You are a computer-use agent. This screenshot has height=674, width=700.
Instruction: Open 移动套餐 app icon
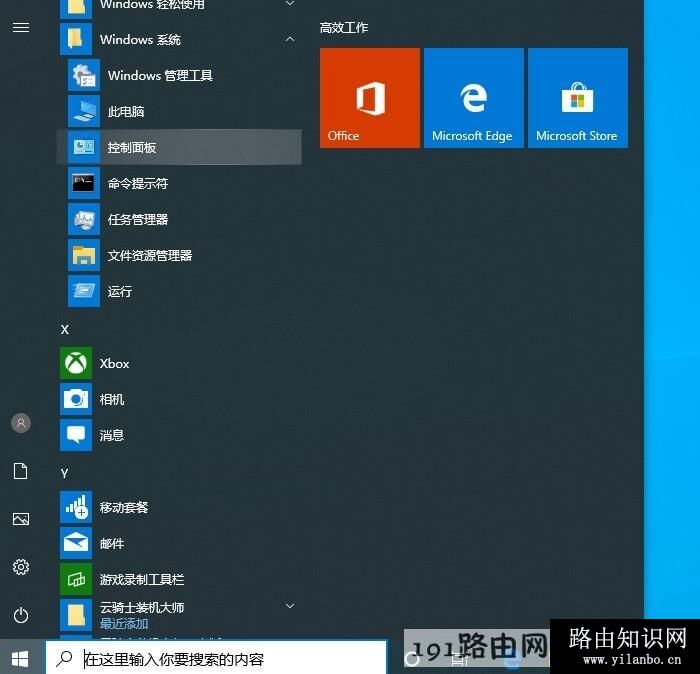[76, 507]
